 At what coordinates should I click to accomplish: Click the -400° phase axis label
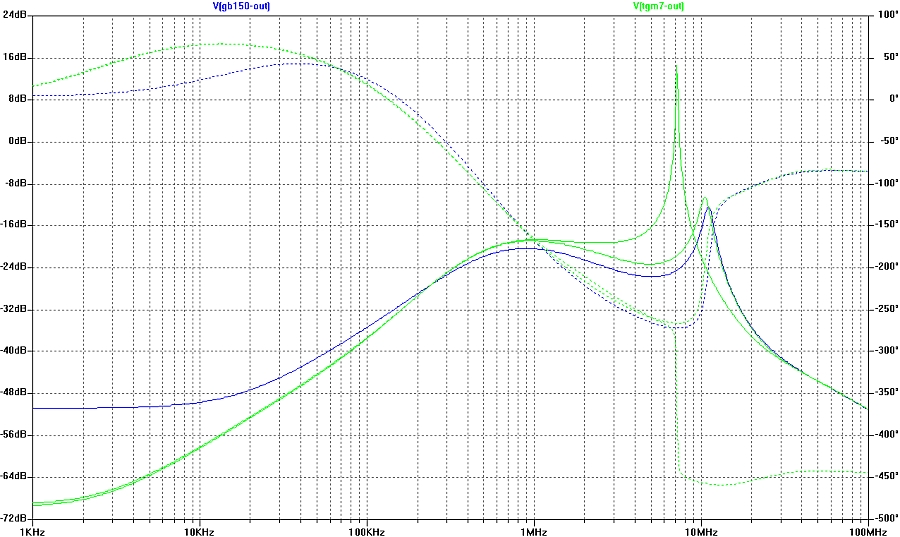click(887, 435)
